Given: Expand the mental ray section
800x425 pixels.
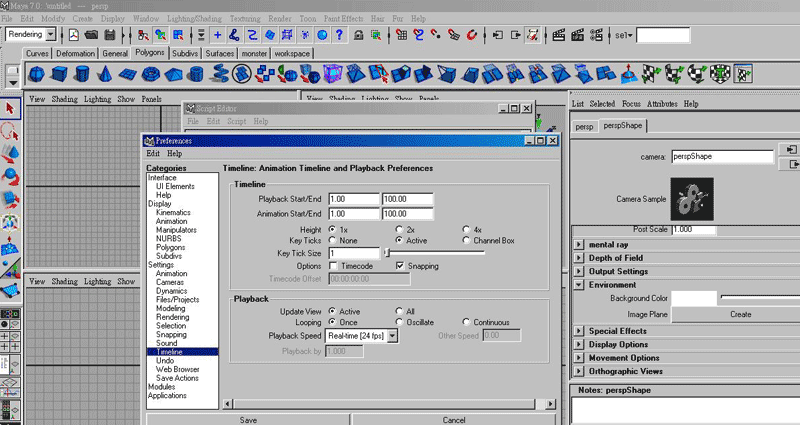Looking at the screenshot, I should coord(579,244).
